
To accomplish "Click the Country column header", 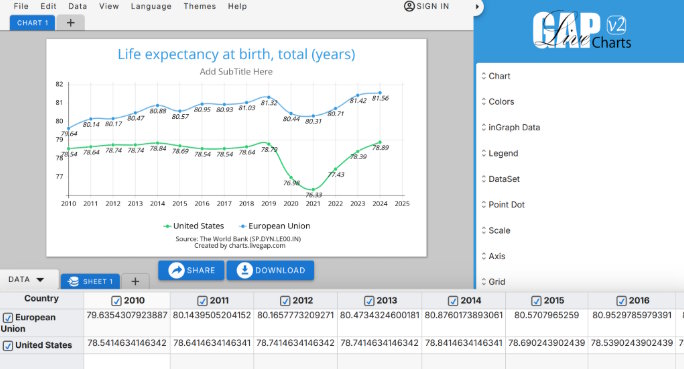I will pyautogui.click(x=41, y=298).
